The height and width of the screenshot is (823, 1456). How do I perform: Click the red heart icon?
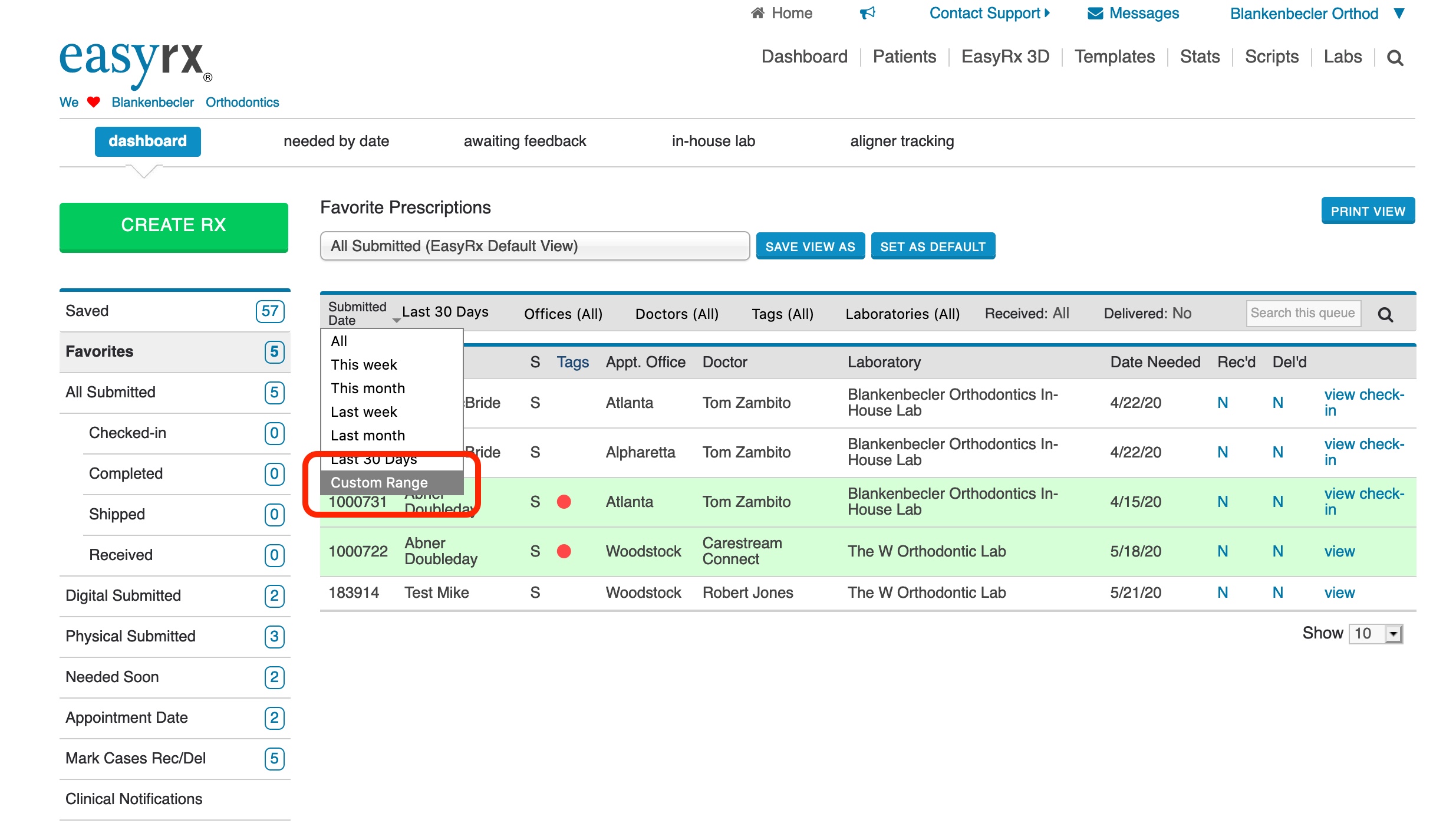pyautogui.click(x=94, y=102)
